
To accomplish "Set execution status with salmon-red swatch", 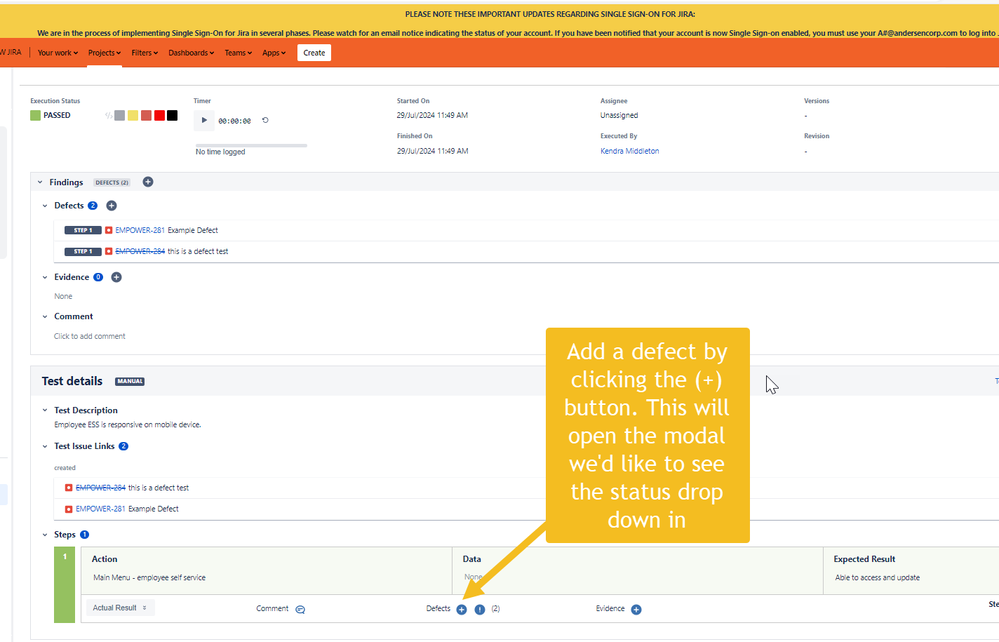I will tap(146, 115).
